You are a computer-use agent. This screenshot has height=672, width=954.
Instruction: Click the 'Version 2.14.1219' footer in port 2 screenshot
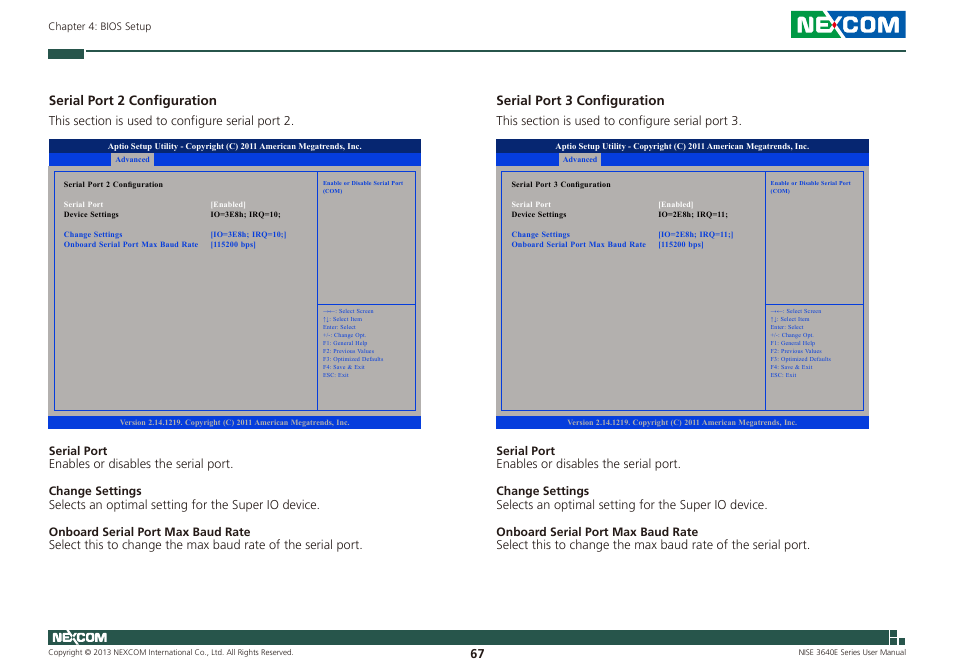235,422
